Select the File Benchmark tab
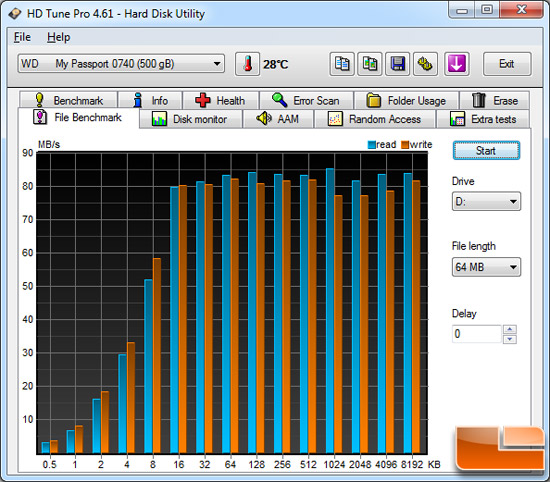 point(78,118)
